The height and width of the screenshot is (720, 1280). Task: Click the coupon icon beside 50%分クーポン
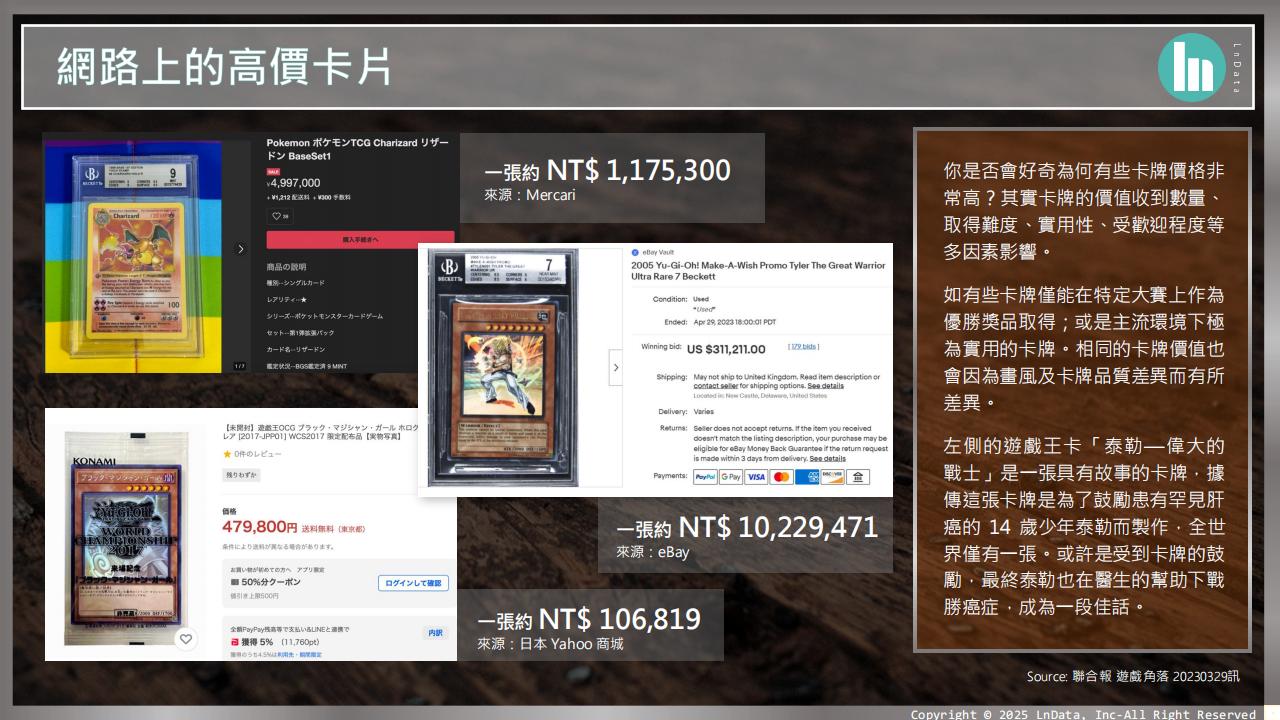tap(235, 582)
